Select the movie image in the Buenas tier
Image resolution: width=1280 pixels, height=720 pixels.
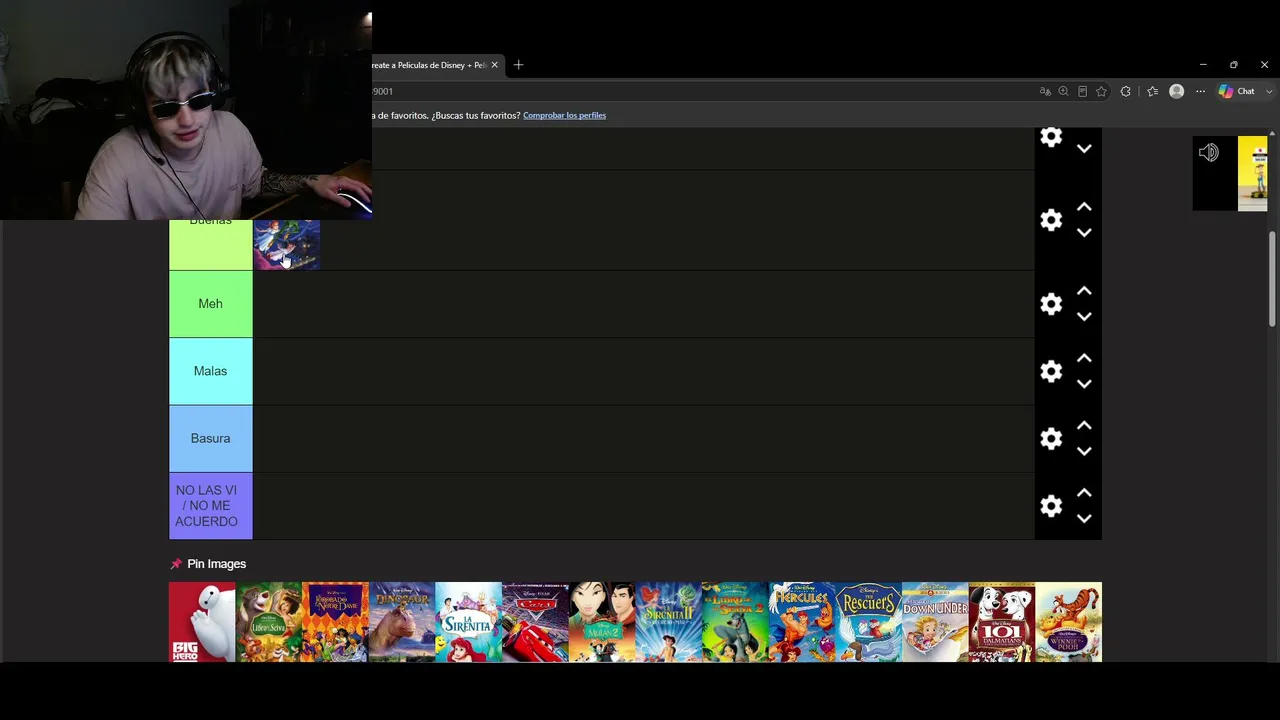[286, 245]
